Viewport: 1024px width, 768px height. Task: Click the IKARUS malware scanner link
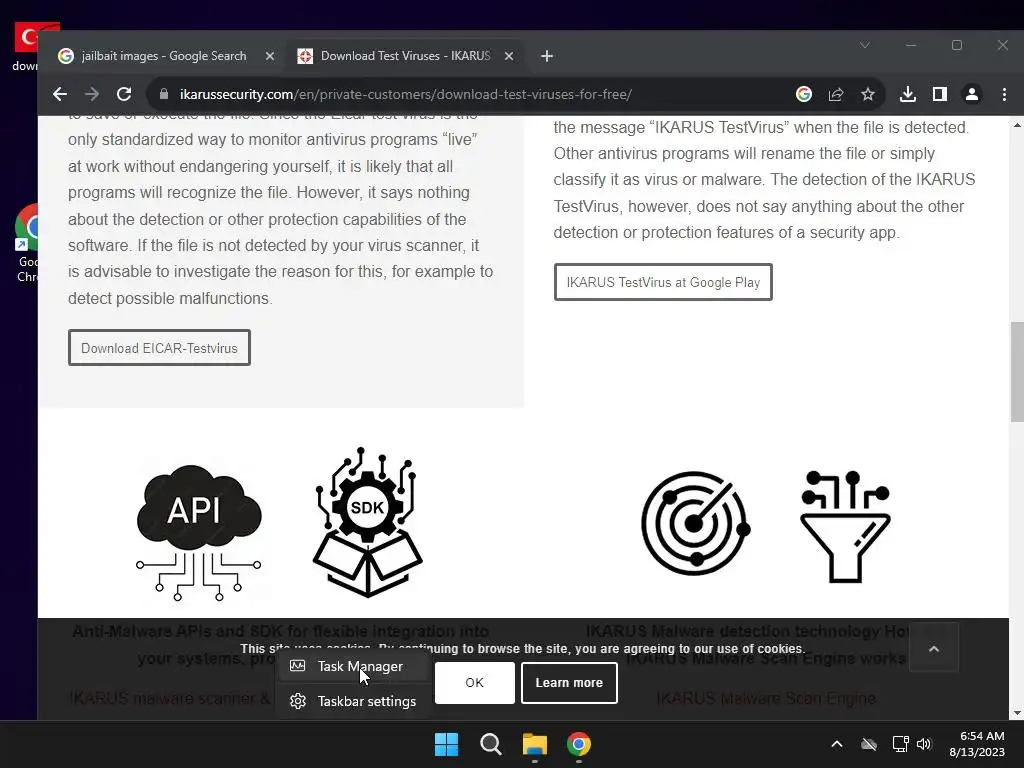click(x=169, y=698)
